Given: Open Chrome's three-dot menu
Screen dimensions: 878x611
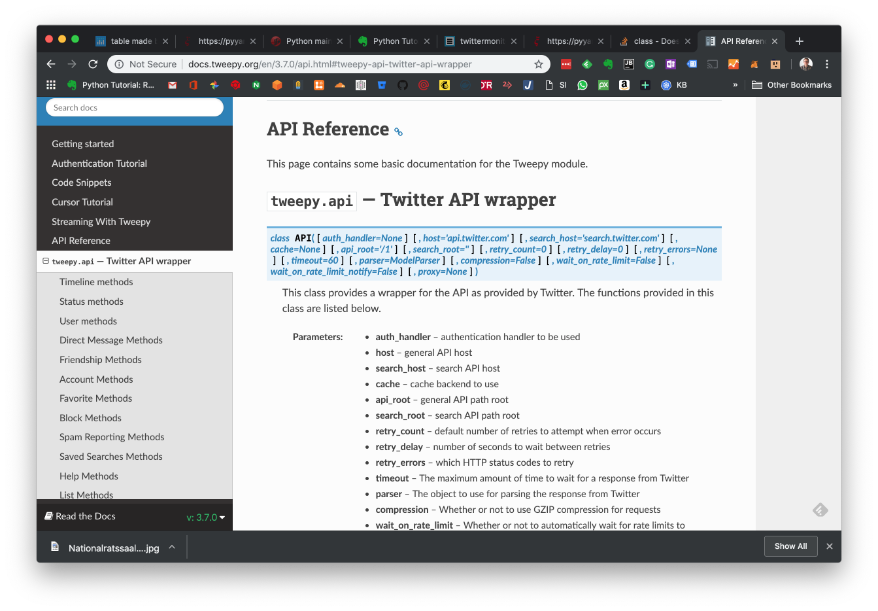Looking at the screenshot, I should pyautogui.click(x=827, y=64).
